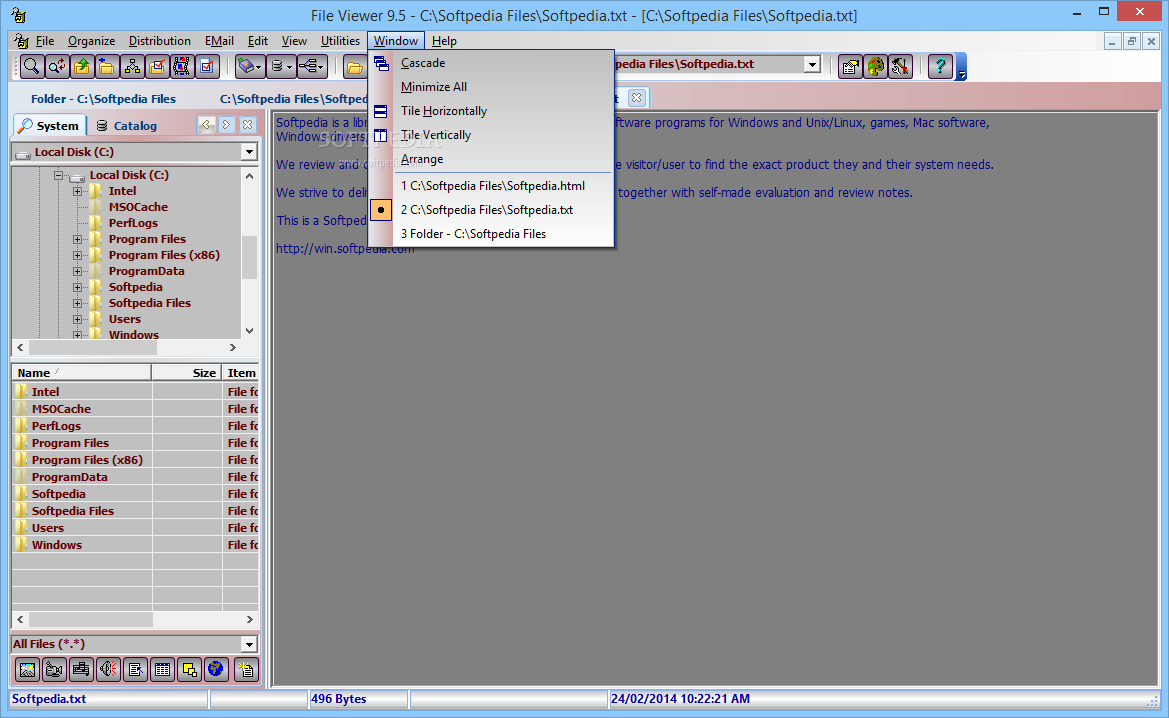The height and width of the screenshot is (718, 1169).
Task: Switch to window 3 Folder - C:\Softpedia Files
Action: 491,233
